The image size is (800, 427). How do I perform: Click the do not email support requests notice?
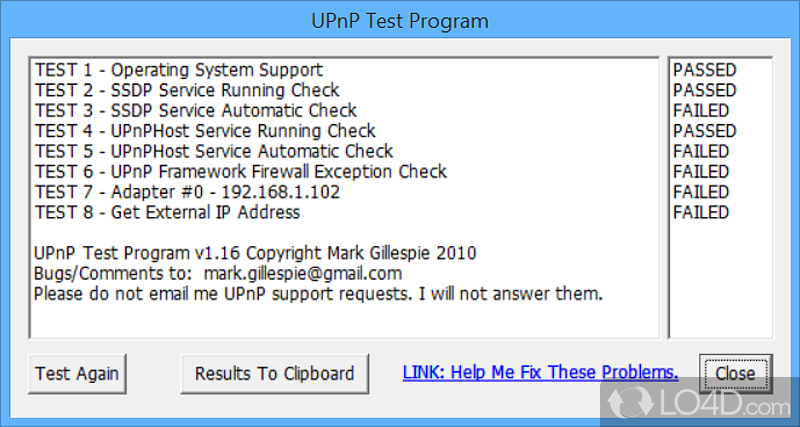[318, 294]
